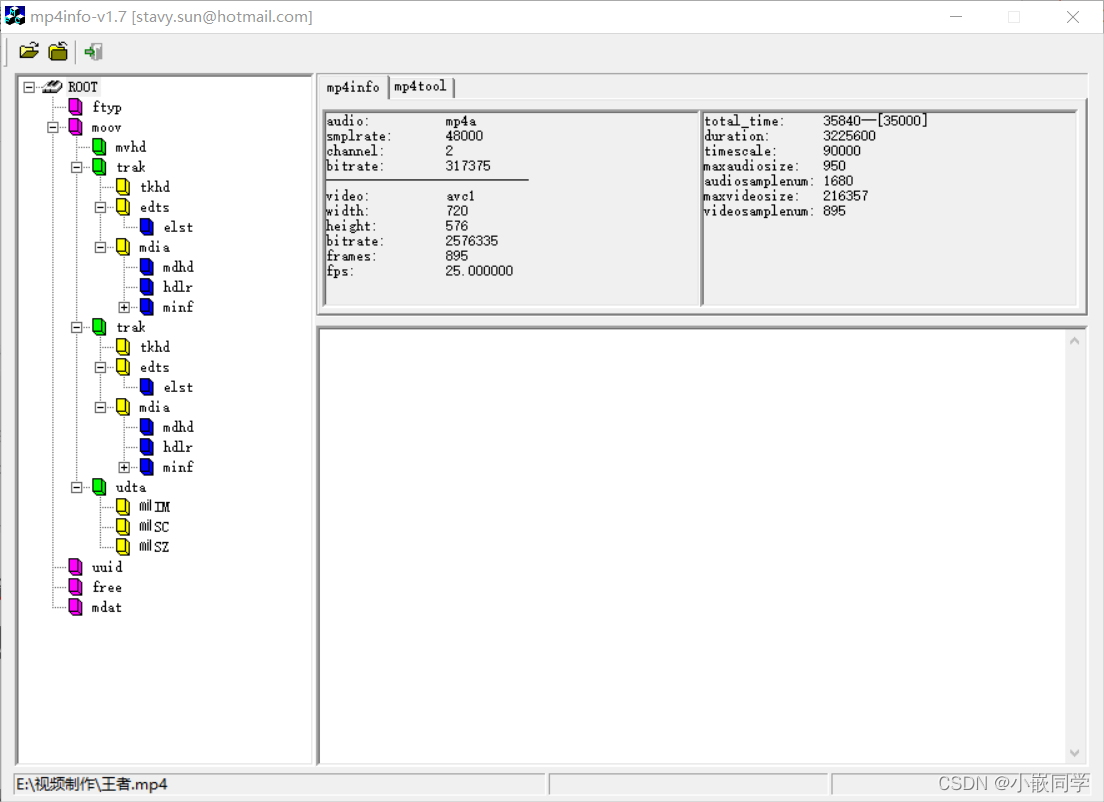Click the file path in status bar
The width and height of the screenshot is (1104, 802).
[x=92, y=784]
